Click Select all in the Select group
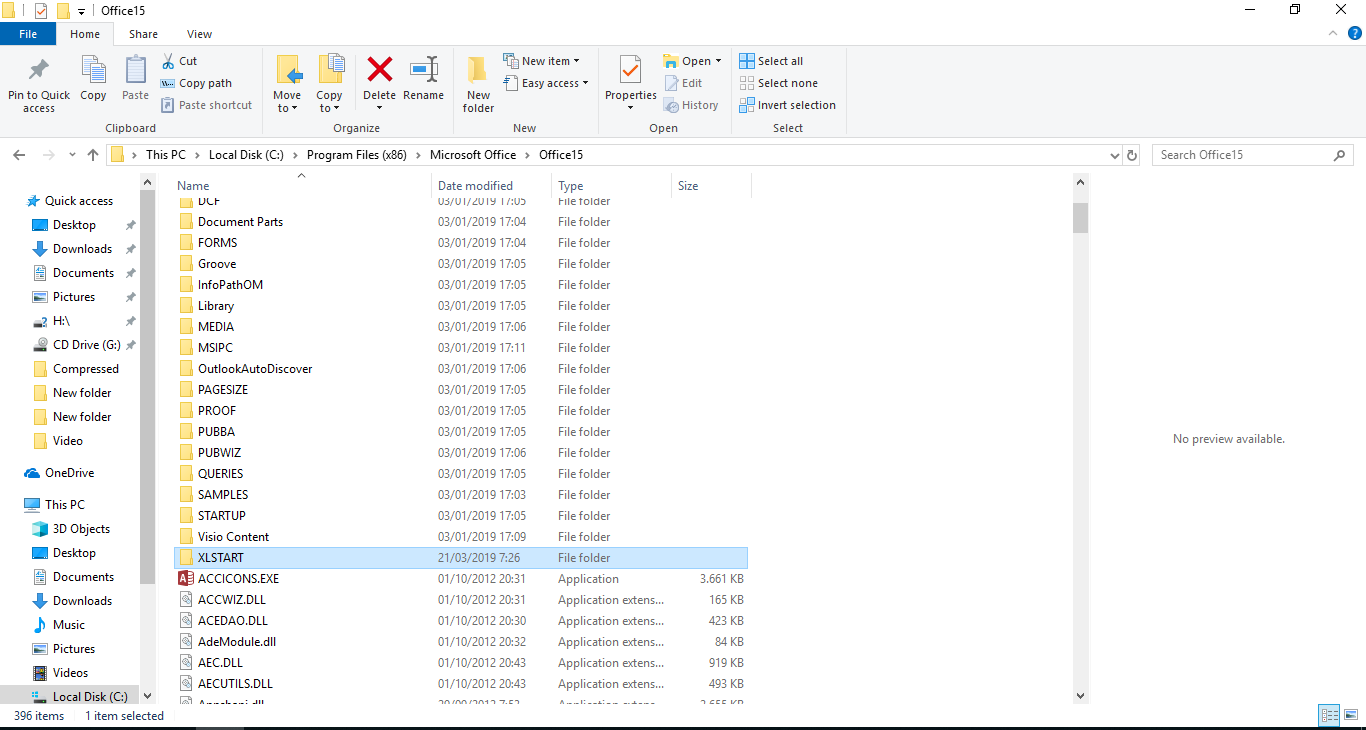 [x=770, y=60]
